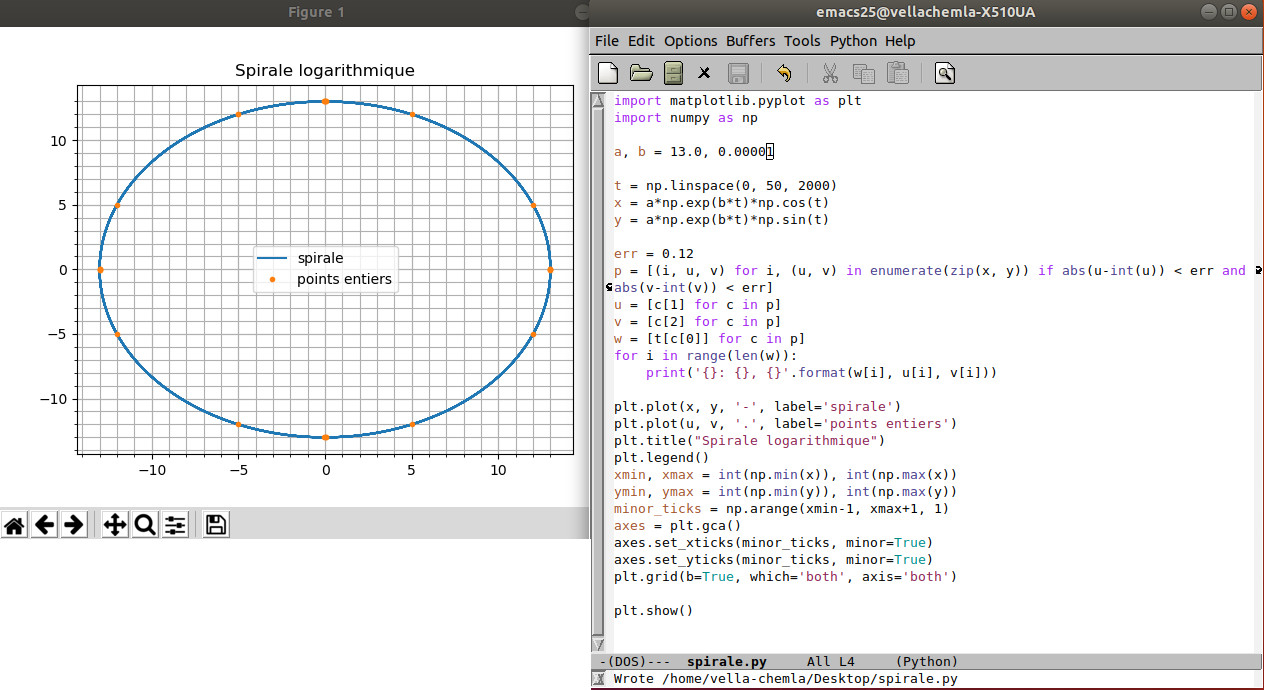1264x690 pixels.
Task: Click Emacs save buffer disk icon
Action: [738, 73]
